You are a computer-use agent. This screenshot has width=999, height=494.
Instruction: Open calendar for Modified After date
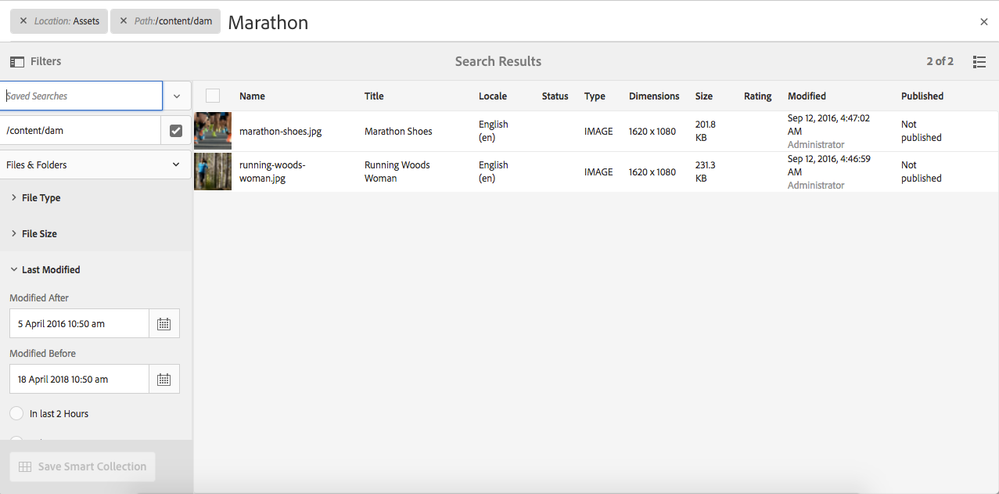click(164, 324)
